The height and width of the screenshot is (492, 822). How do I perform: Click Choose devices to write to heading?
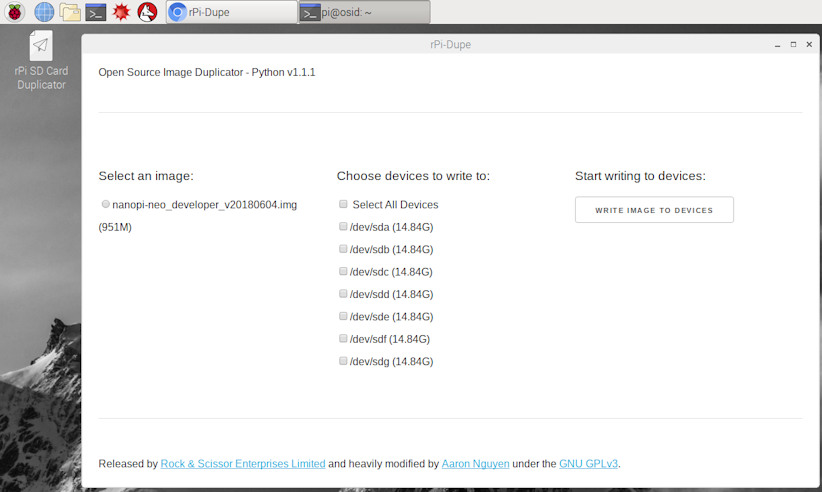click(413, 176)
